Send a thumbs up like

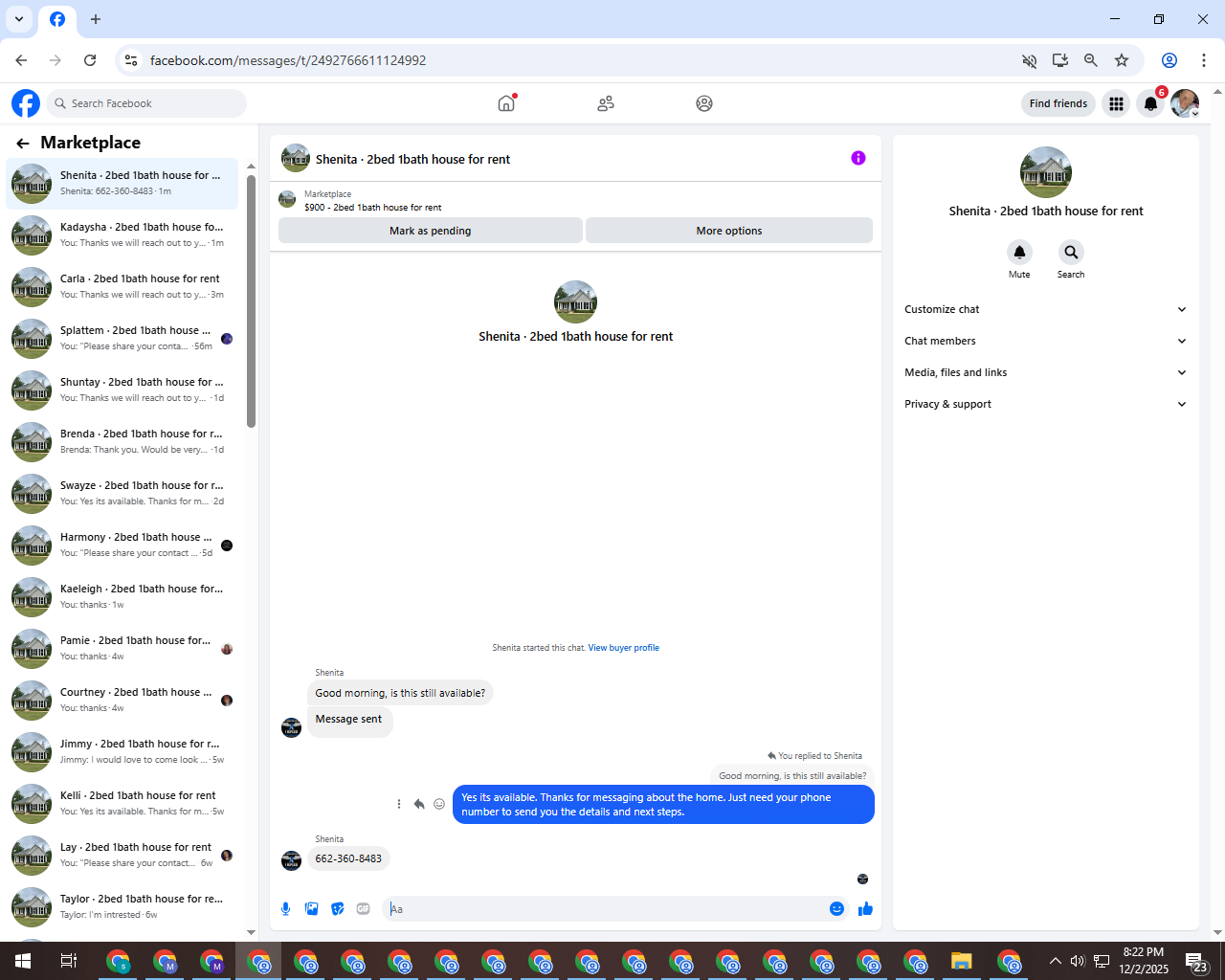[x=866, y=909]
